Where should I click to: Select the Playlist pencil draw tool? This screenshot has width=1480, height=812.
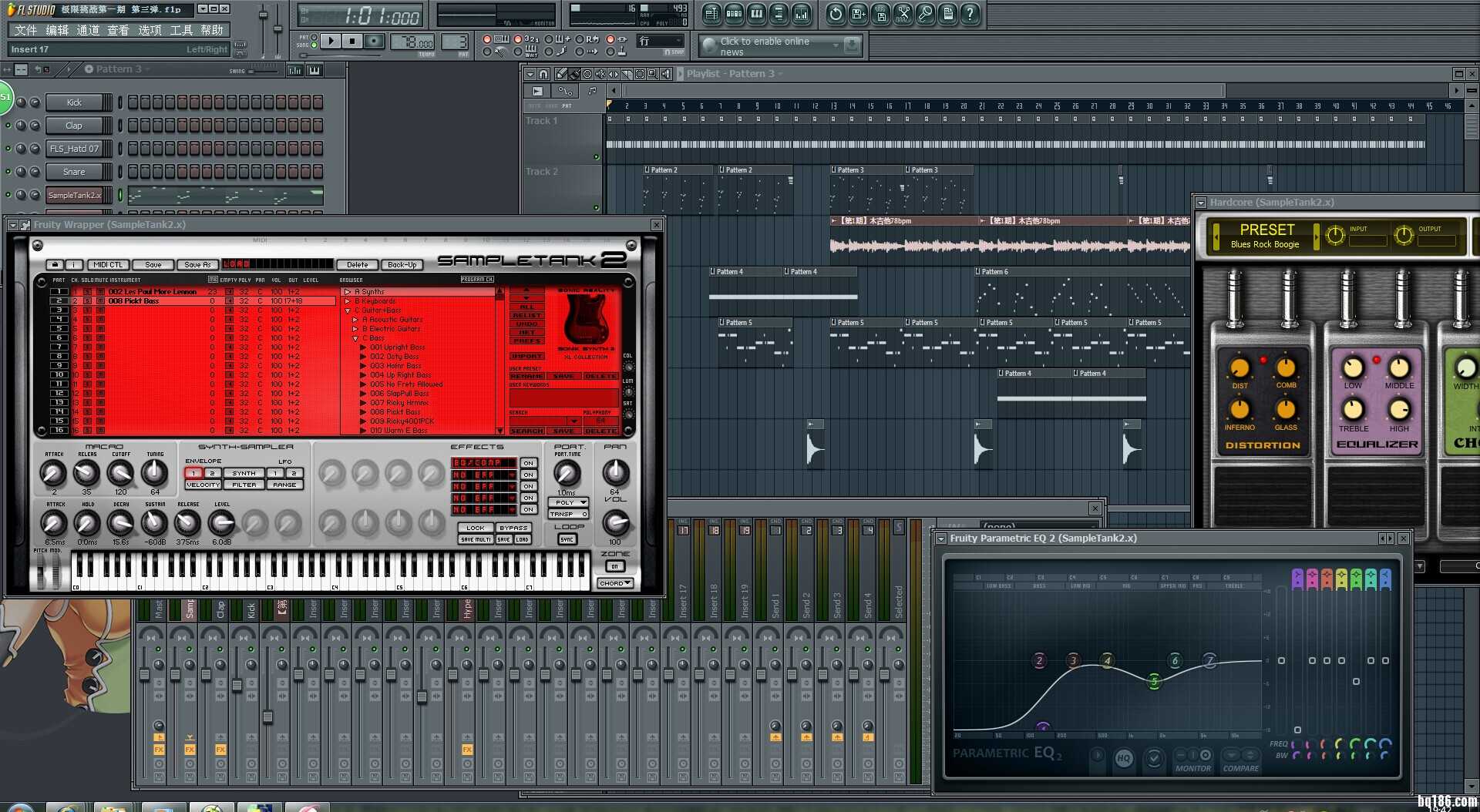coord(560,74)
